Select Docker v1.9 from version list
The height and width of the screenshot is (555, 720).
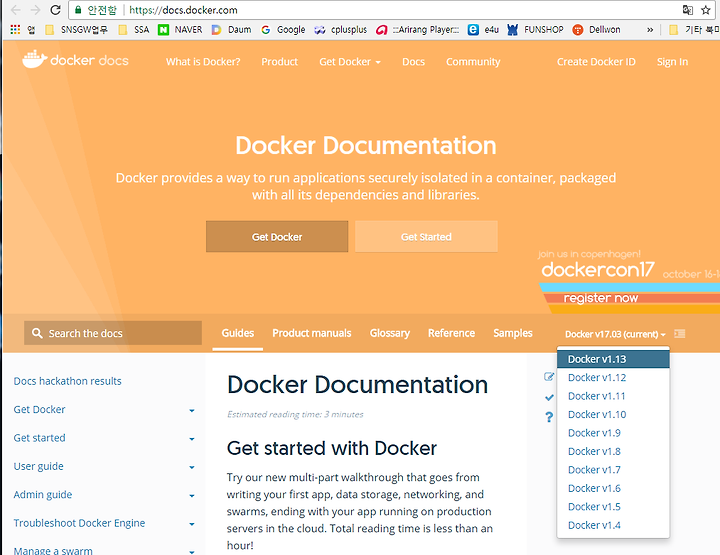(x=613, y=433)
